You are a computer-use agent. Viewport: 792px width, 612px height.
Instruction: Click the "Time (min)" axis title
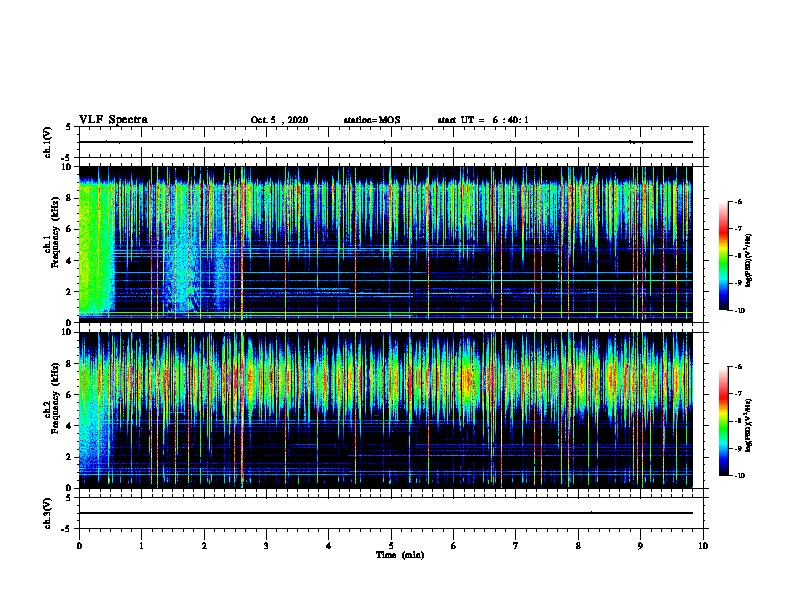point(400,555)
